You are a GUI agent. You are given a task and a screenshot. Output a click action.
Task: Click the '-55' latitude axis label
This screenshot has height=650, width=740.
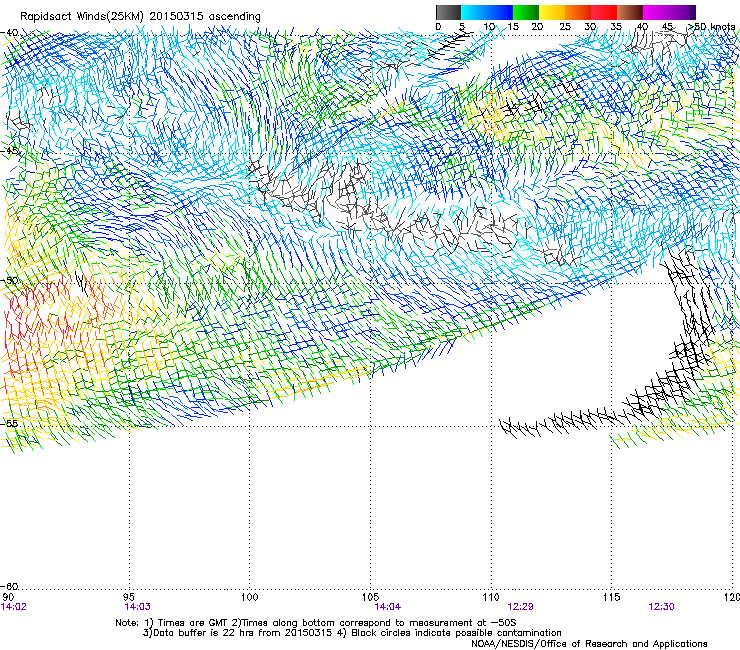[x=9, y=423]
